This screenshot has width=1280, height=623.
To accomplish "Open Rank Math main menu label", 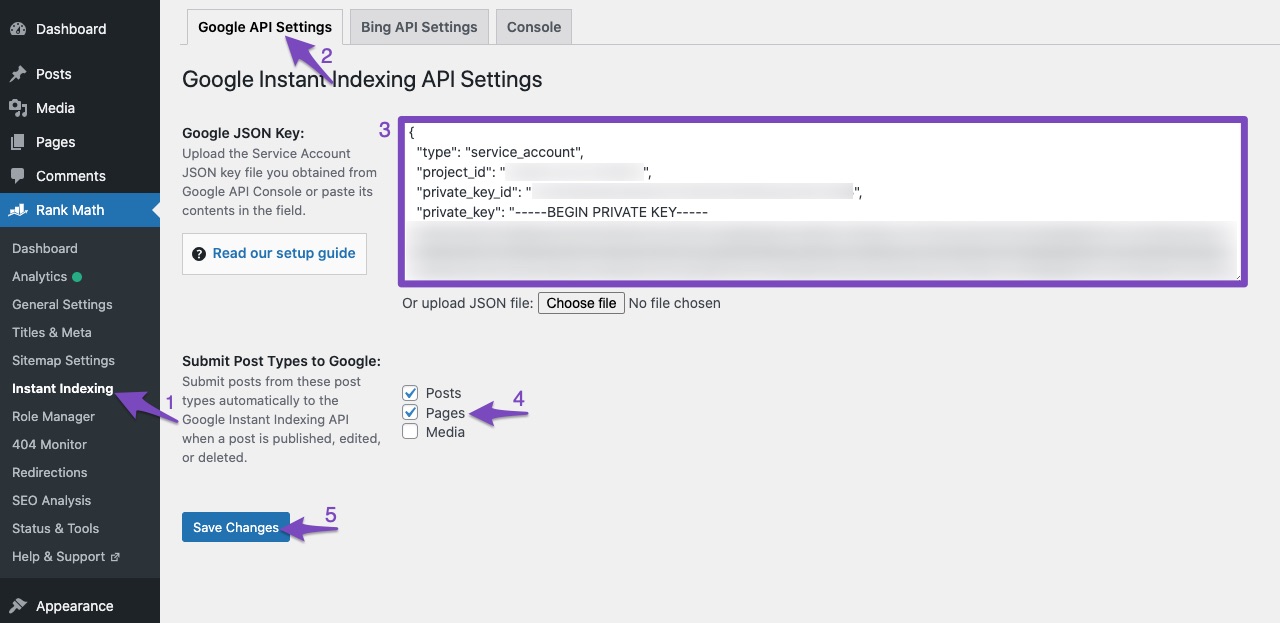I will coord(70,210).
